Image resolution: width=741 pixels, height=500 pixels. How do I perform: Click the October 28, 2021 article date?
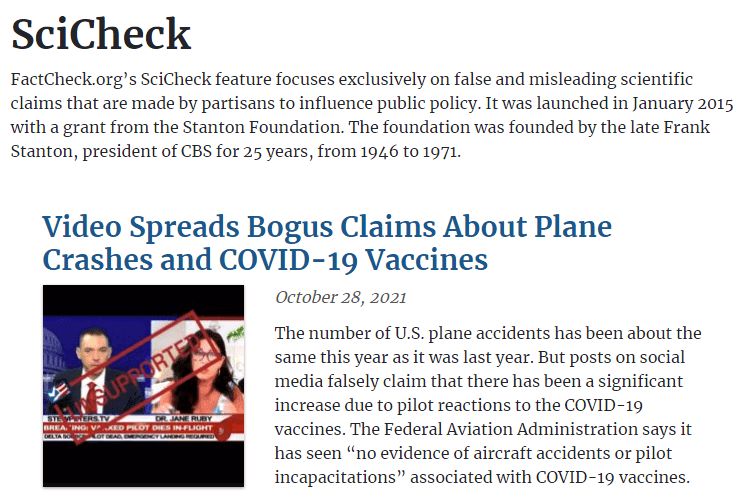(x=341, y=297)
